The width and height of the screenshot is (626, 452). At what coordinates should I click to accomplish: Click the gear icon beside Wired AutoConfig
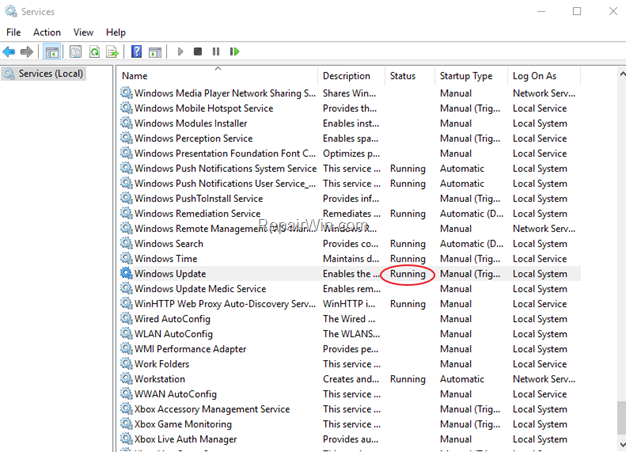click(x=127, y=318)
